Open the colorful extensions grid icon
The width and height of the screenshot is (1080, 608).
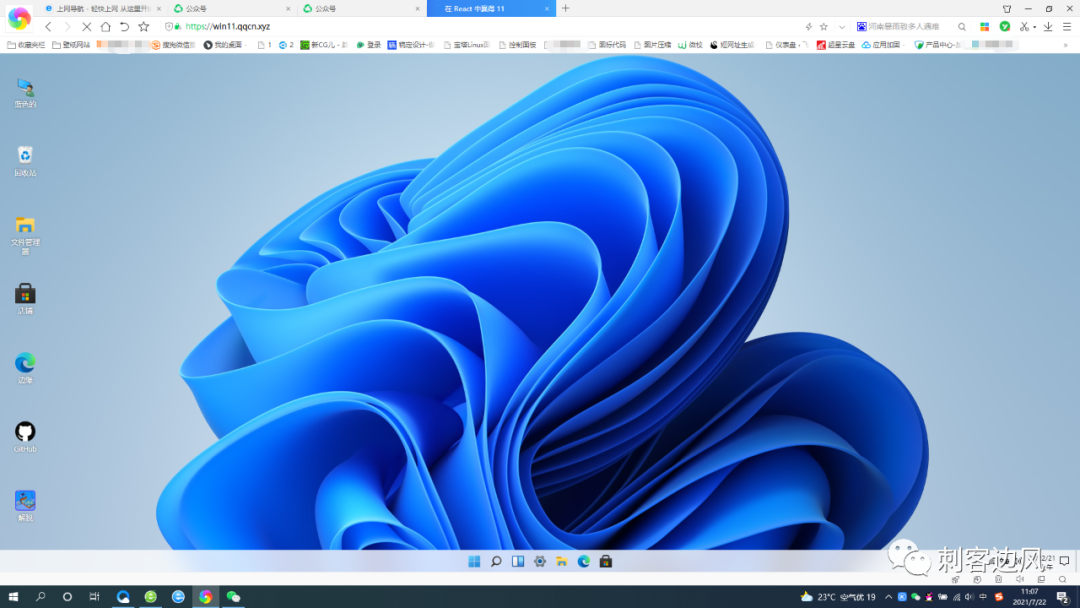[x=984, y=26]
